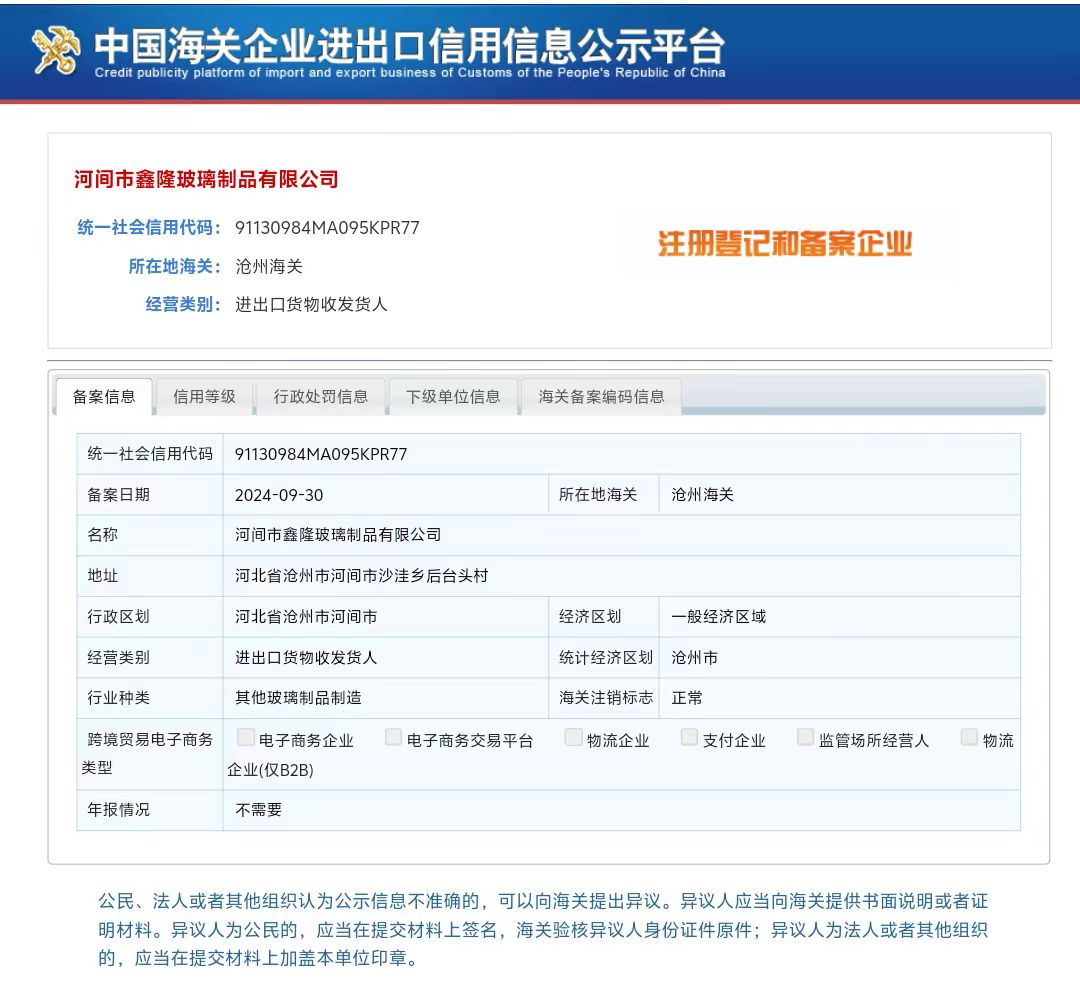
Task: Click the red company name 河间市鑫隆玻璃制品有限公司 heading
Action: click(207, 180)
